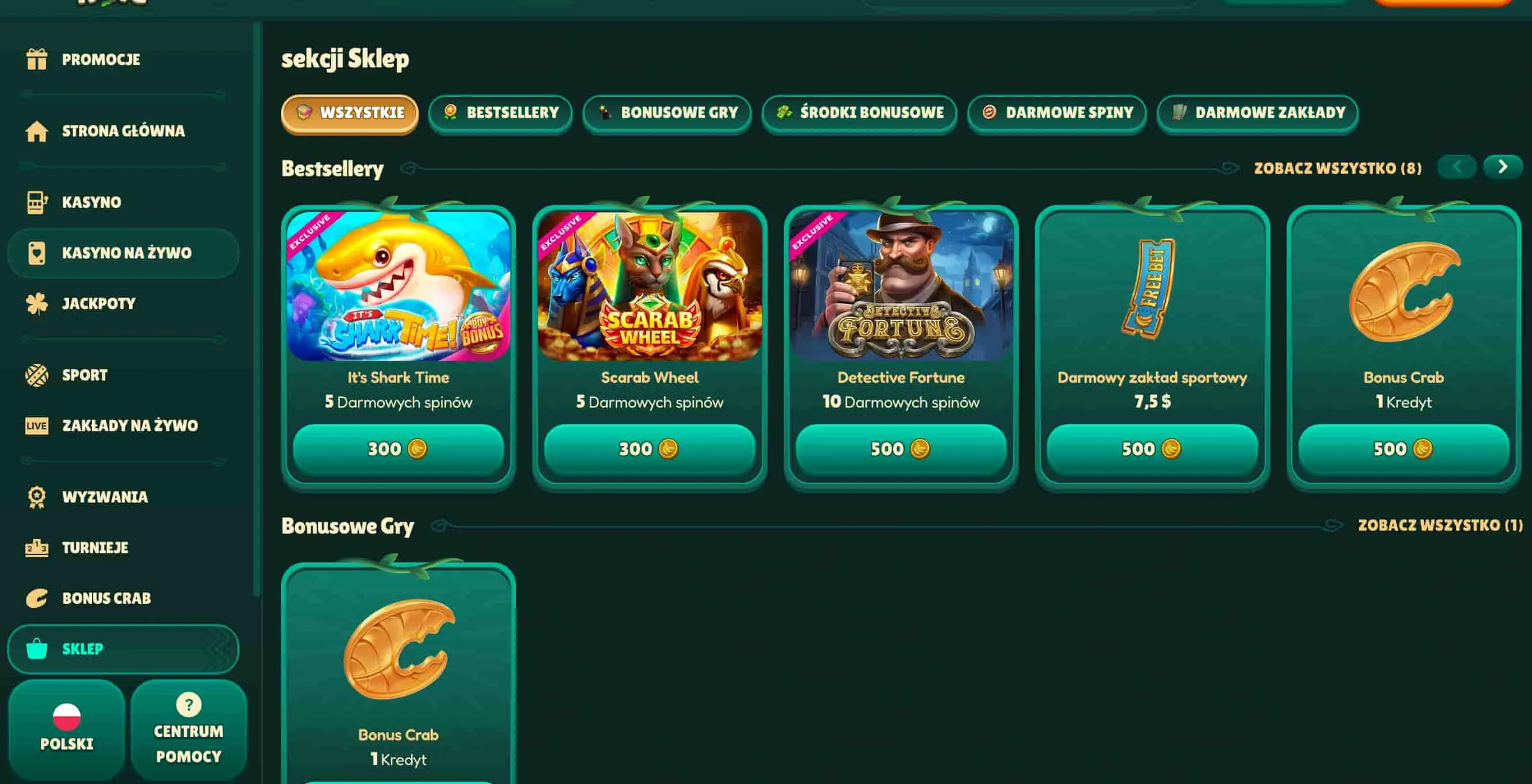
Task: Show previous Bestsellery items with left arrow
Action: (1457, 167)
